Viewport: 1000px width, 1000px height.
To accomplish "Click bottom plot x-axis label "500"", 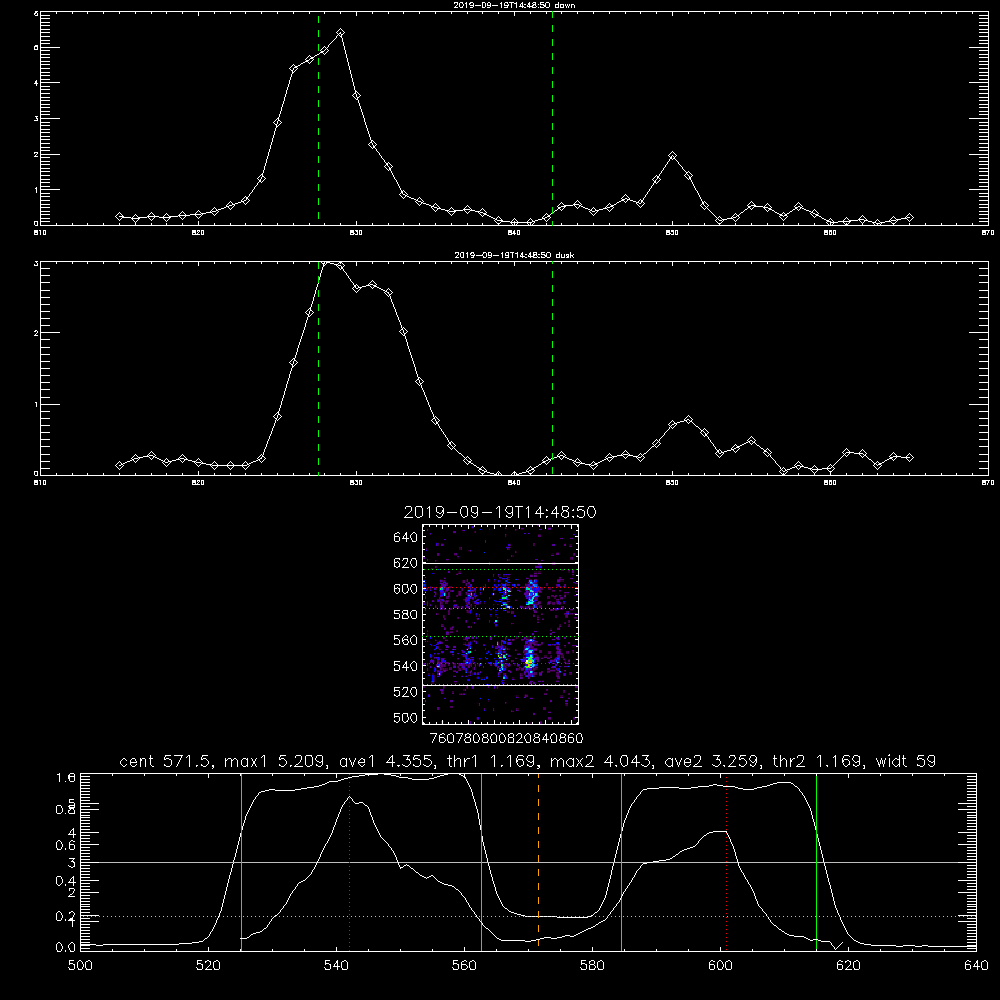I will click(80, 966).
